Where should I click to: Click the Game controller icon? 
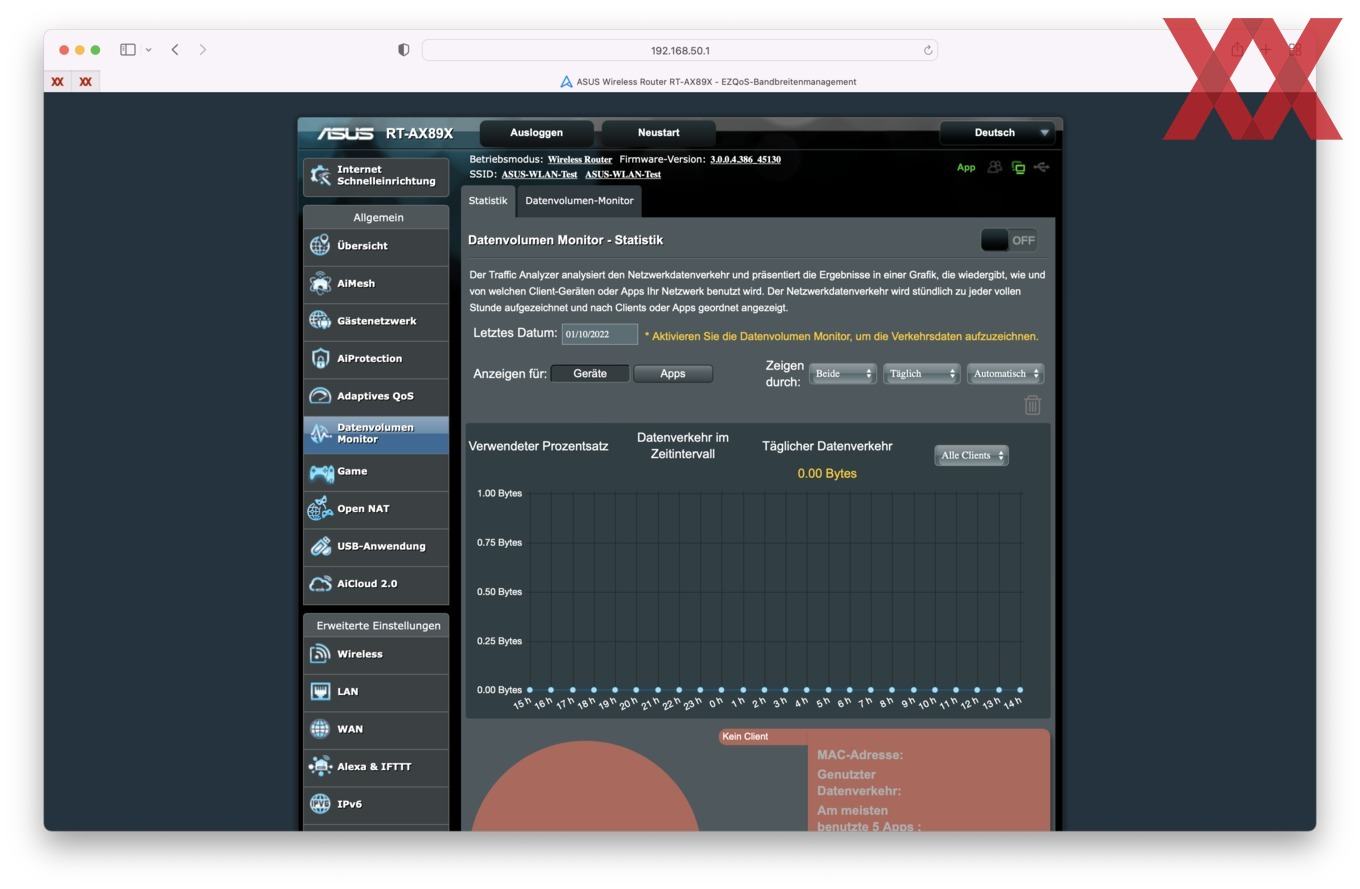pyautogui.click(x=321, y=471)
